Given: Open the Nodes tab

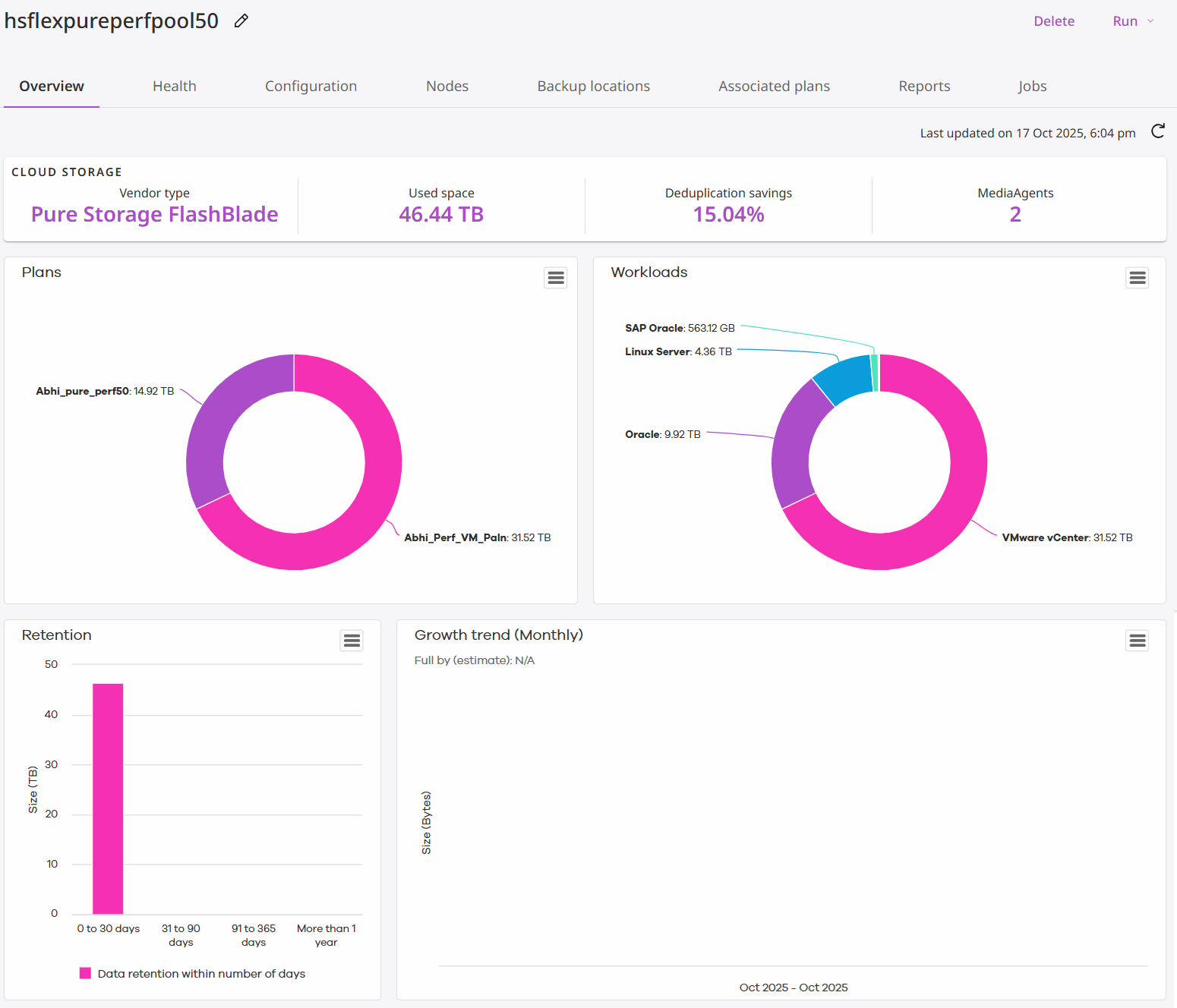Looking at the screenshot, I should click(x=447, y=86).
